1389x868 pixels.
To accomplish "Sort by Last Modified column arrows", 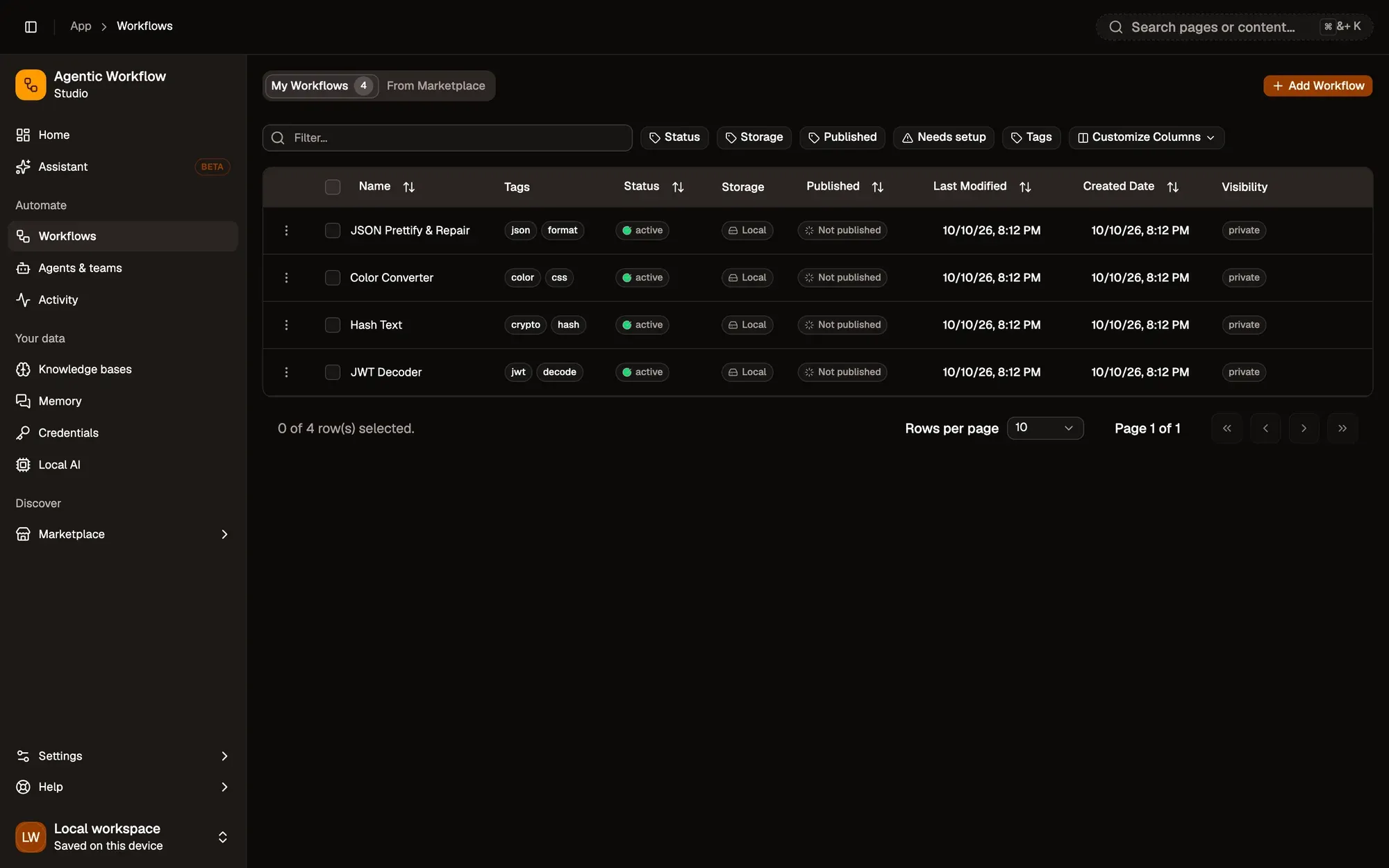I will pos(1024,187).
